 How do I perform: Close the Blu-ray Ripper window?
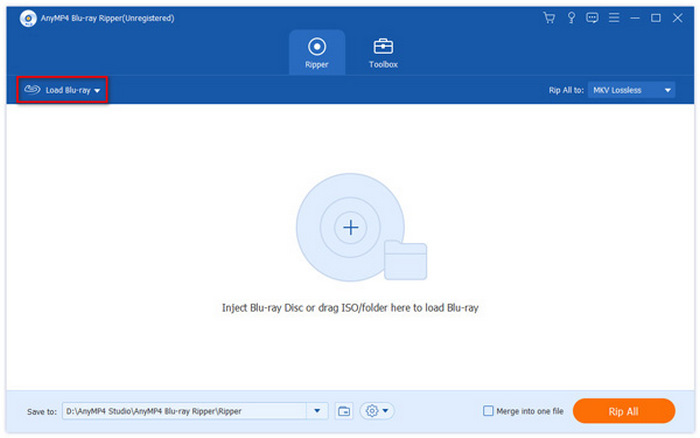click(x=677, y=17)
